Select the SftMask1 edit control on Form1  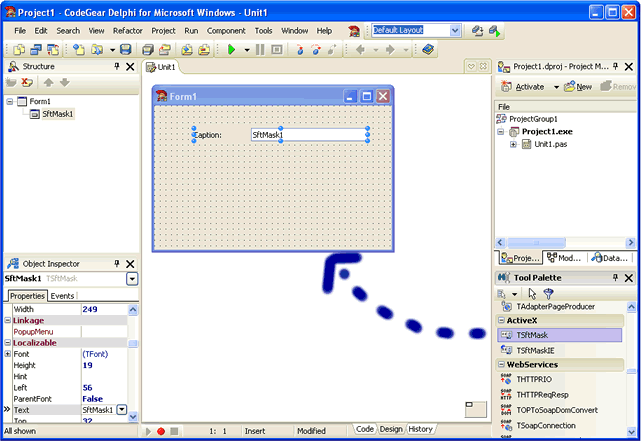309,135
